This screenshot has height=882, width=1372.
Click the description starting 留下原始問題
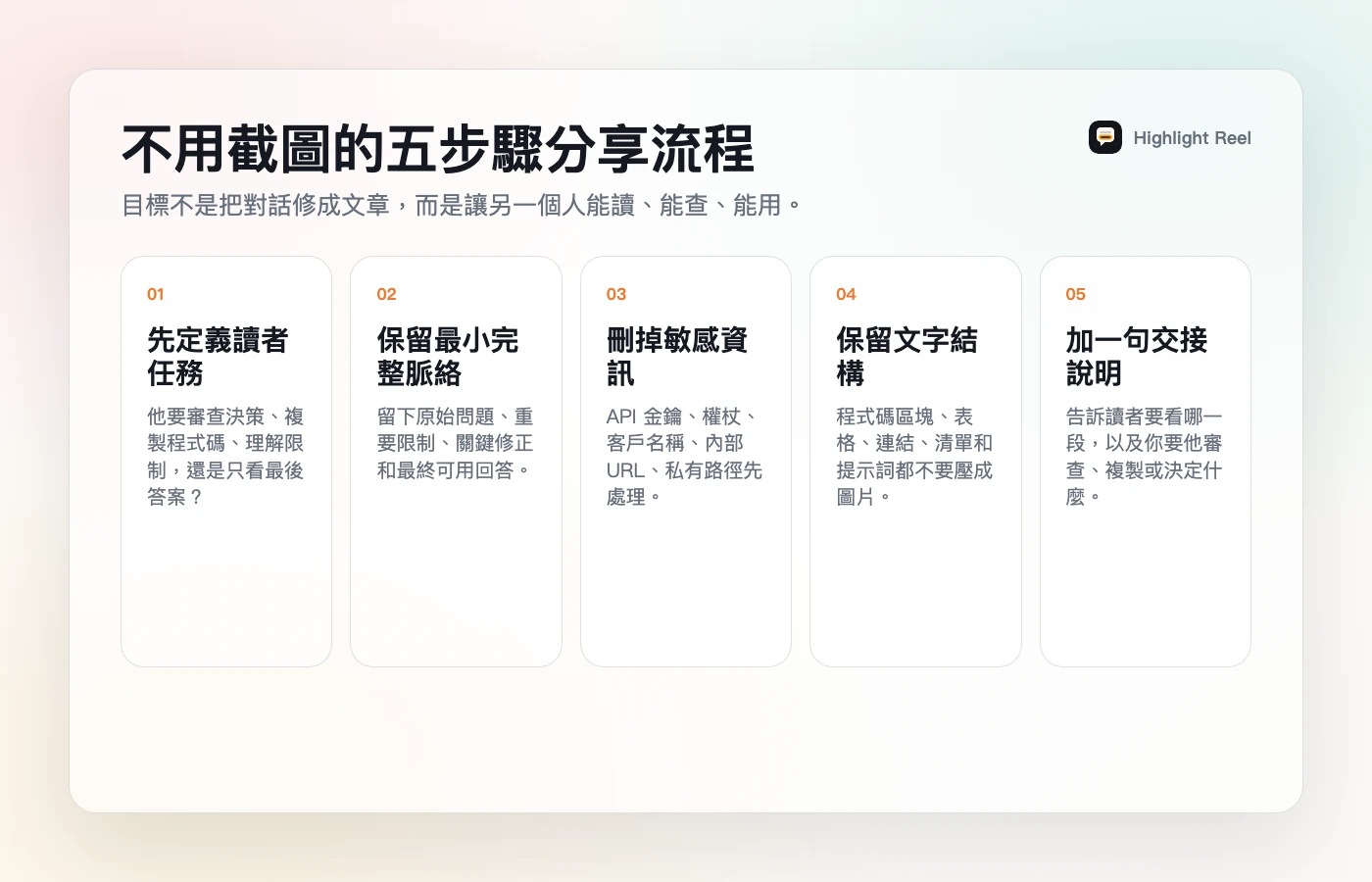click(x=456, y=443)
